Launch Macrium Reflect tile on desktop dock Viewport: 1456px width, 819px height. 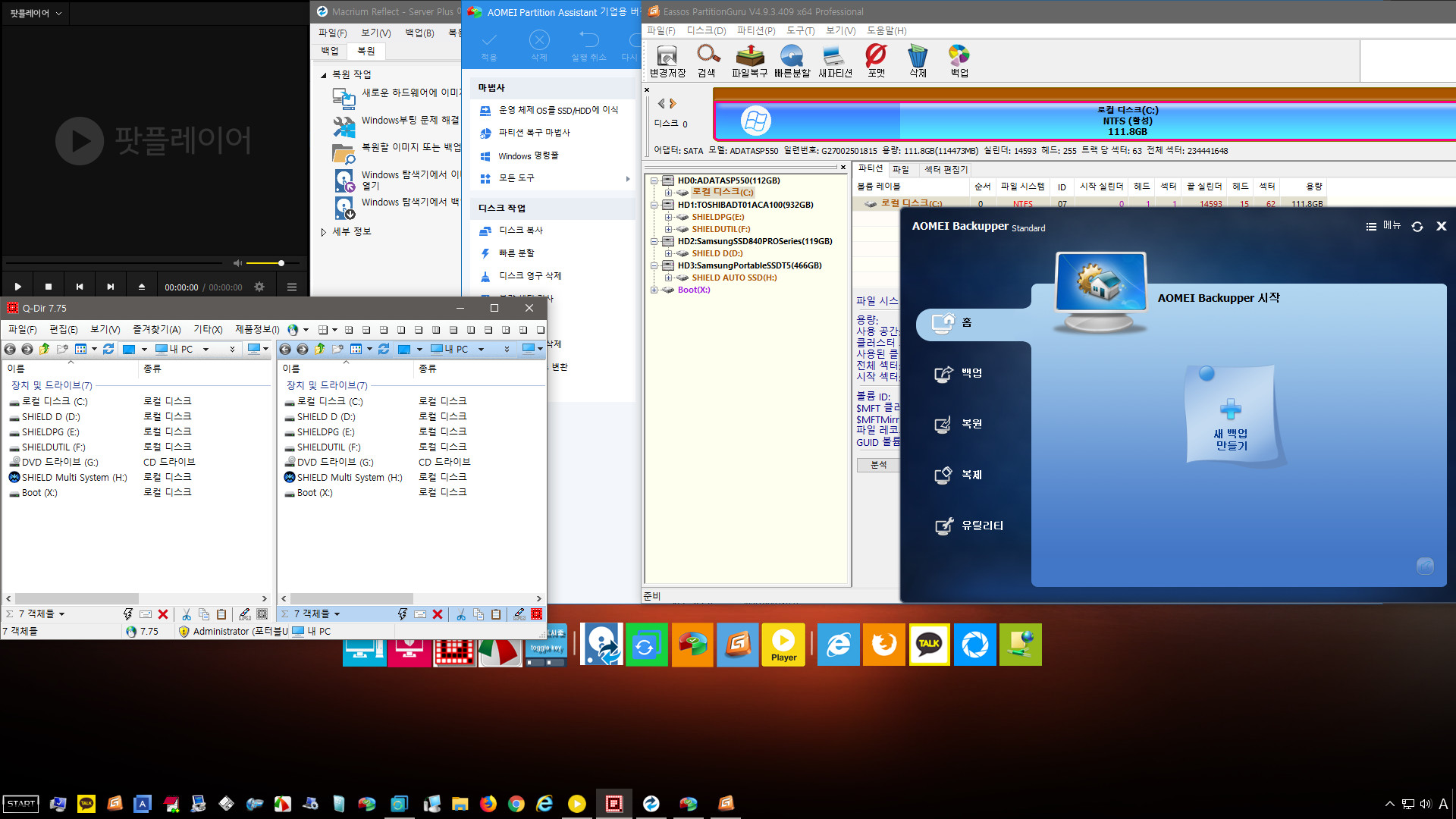click(x=601, y=645)
